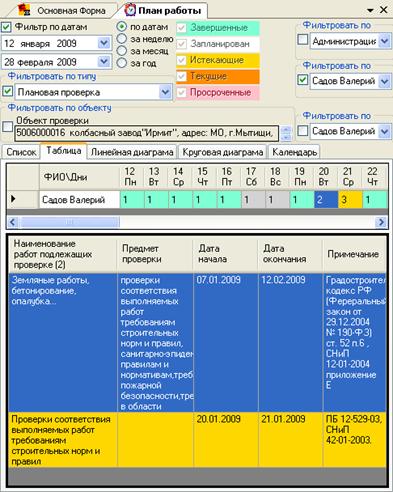The height and width of the screenshot is (492, 393).
Task: Click the Дата окончания column header
Action: 290,254
